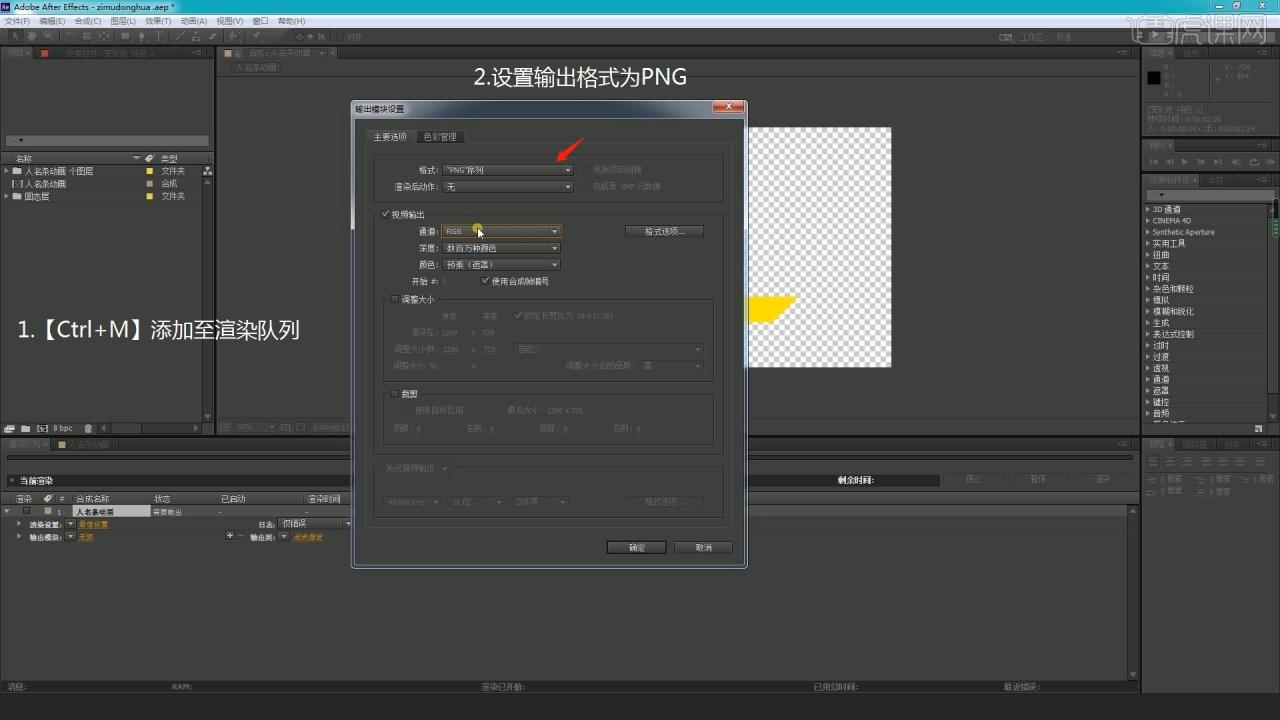Select the Rectangle shape tool
Image resolution: width=1280 pixels, height=720 pixels.
(x=125, y=37)
